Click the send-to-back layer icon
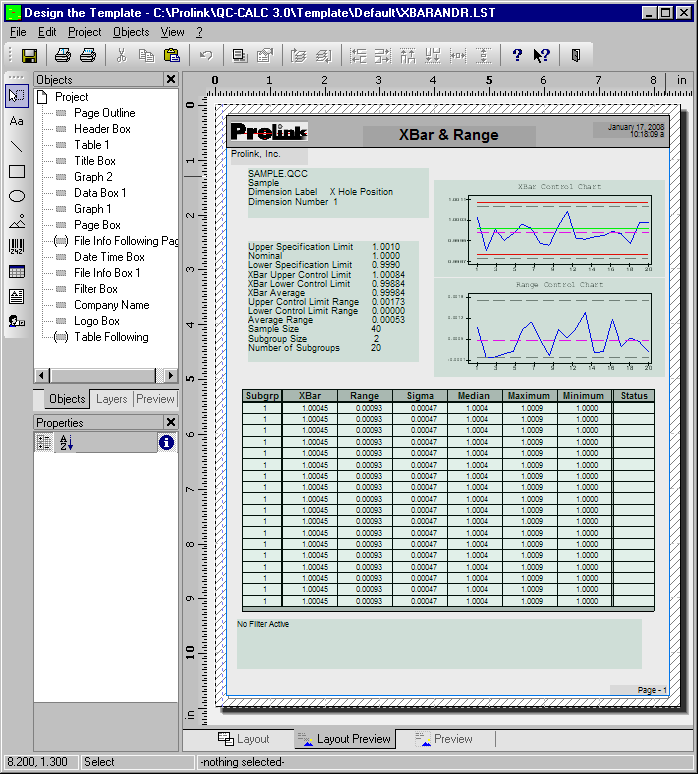 324,55
